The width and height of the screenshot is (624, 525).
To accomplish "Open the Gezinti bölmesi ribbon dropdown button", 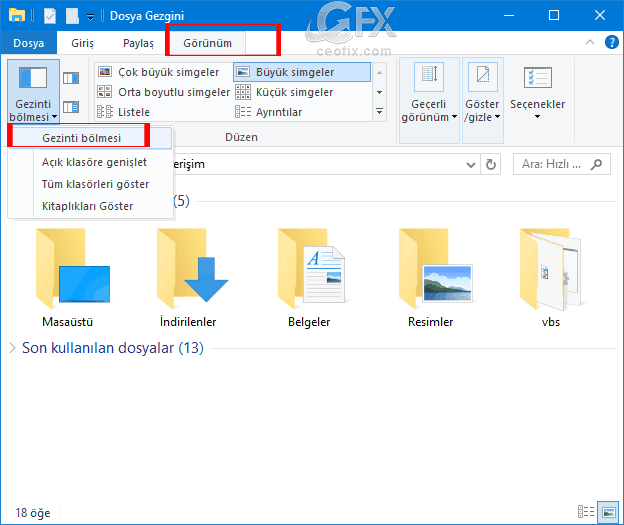I will point(33,91).
